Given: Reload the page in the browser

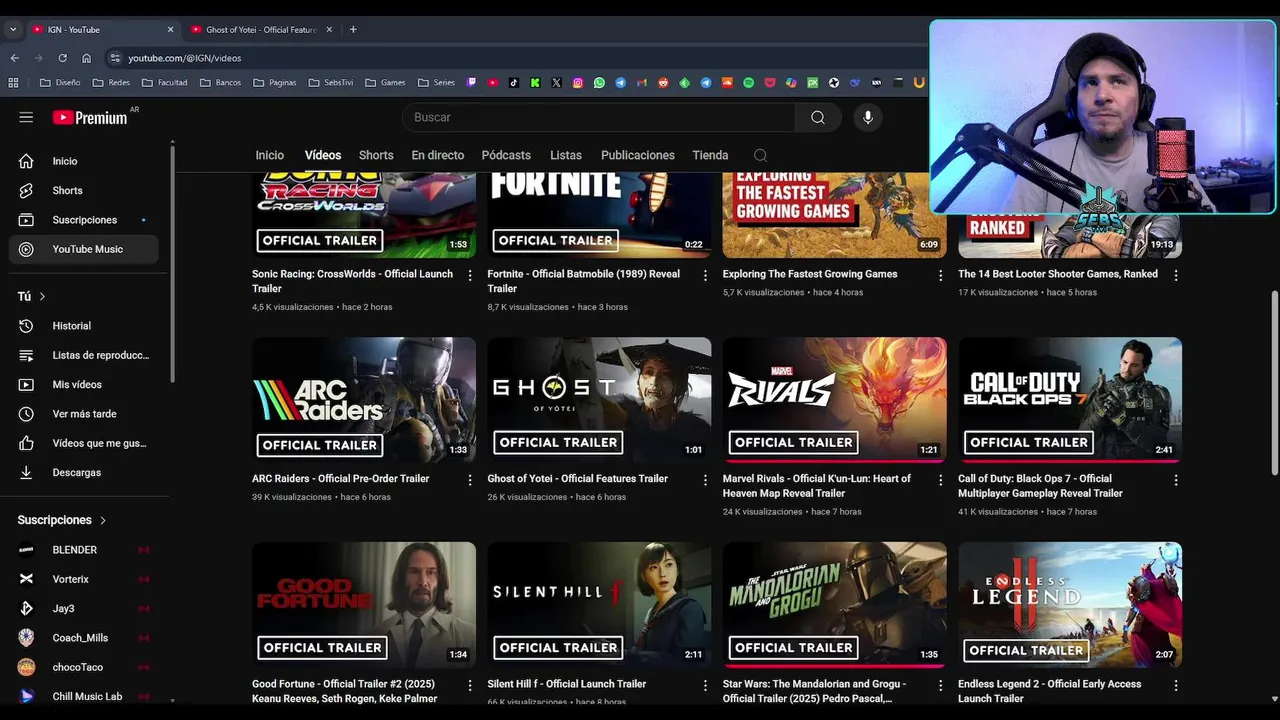Looking at the screenshot, I should (62, 58).
